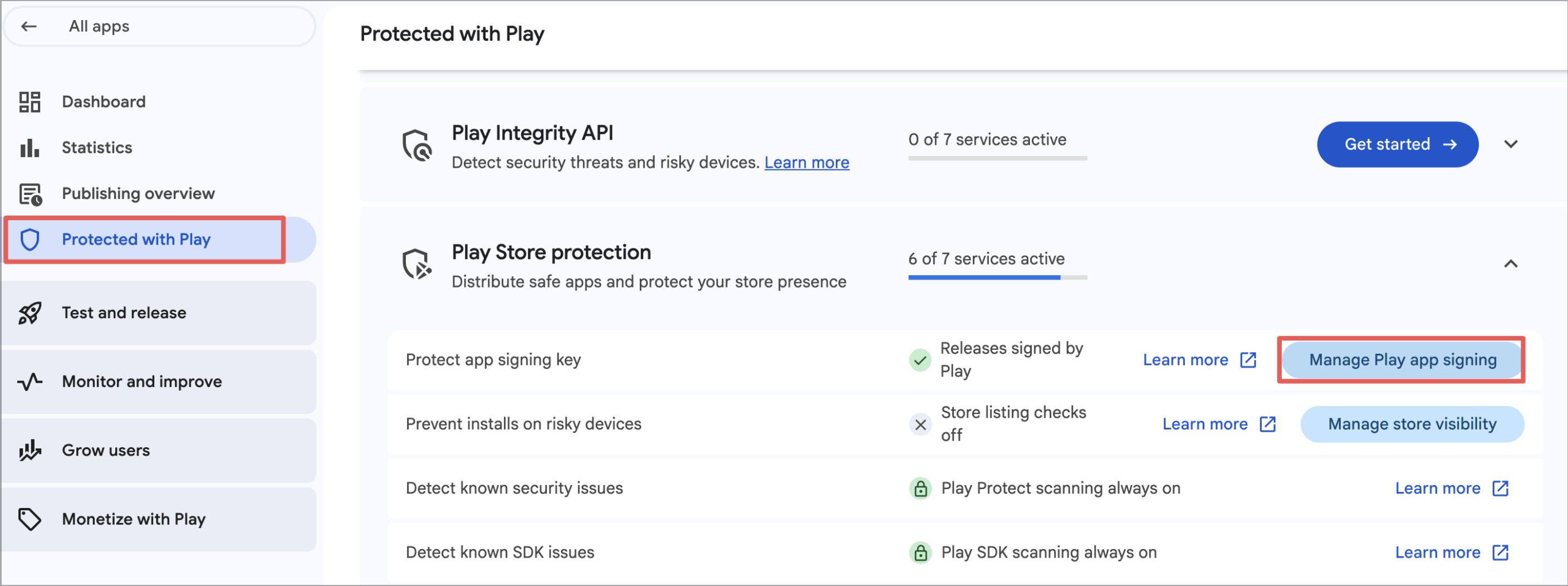Click the Statistics bar chart icon

(29, 148)
